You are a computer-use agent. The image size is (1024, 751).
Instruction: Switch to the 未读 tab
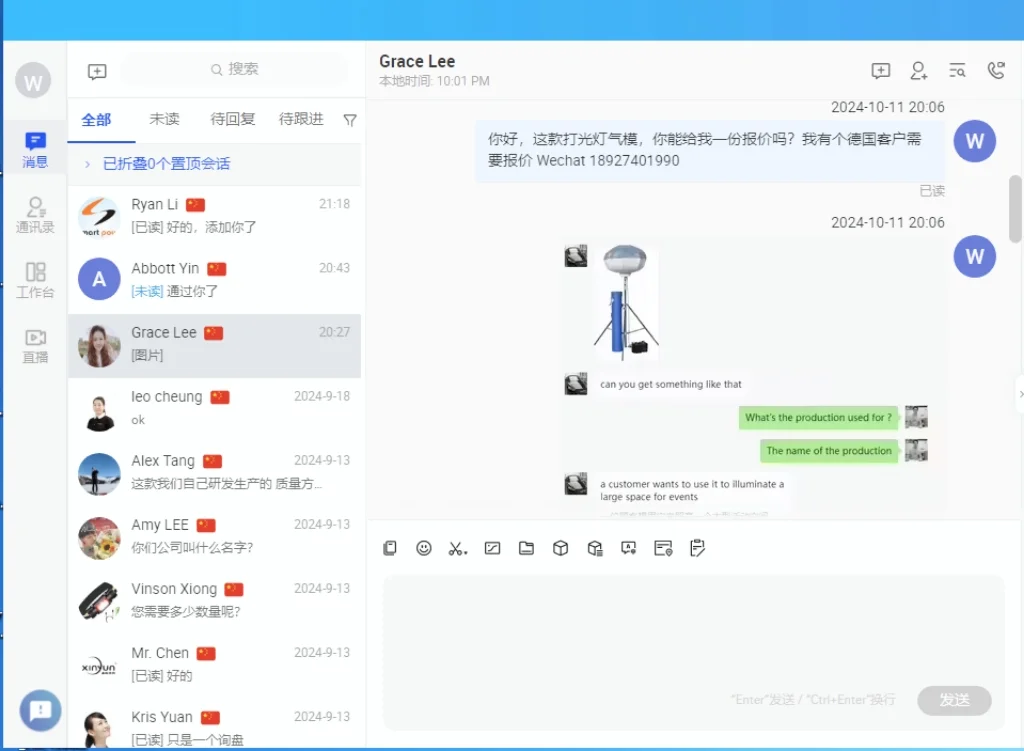click(164, 119)
